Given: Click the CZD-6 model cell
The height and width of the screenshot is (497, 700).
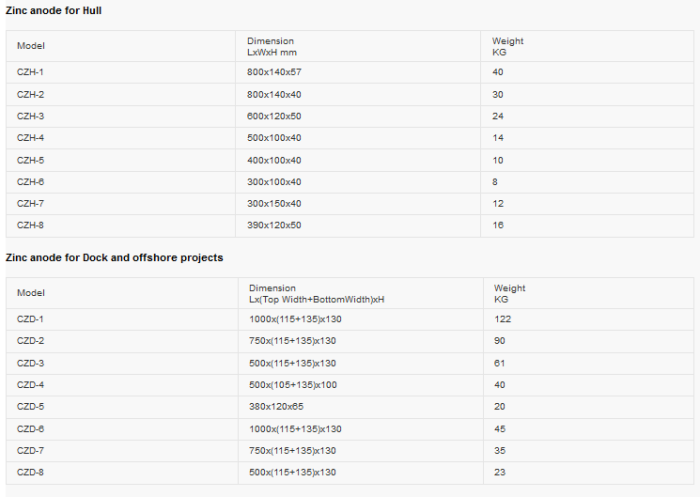Looking at the screenshot, I should click(x=31, y=429).
